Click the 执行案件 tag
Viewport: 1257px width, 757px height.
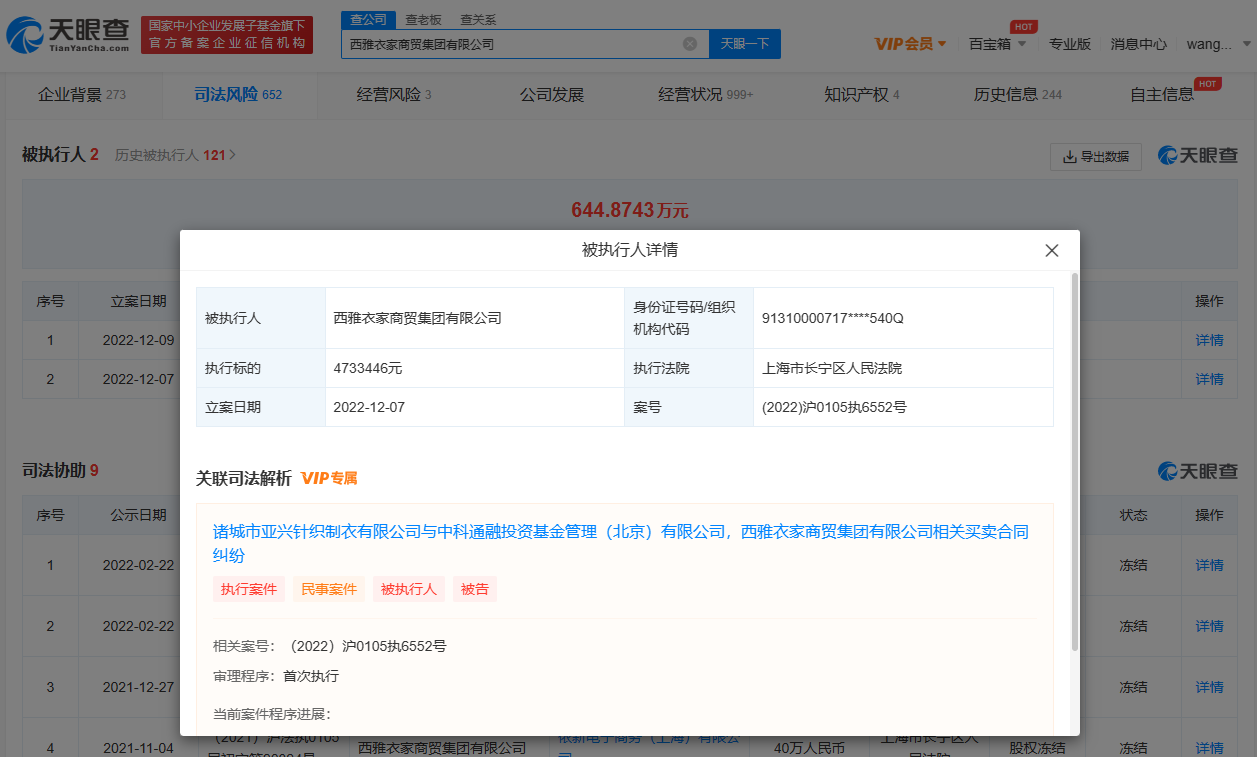249,589
